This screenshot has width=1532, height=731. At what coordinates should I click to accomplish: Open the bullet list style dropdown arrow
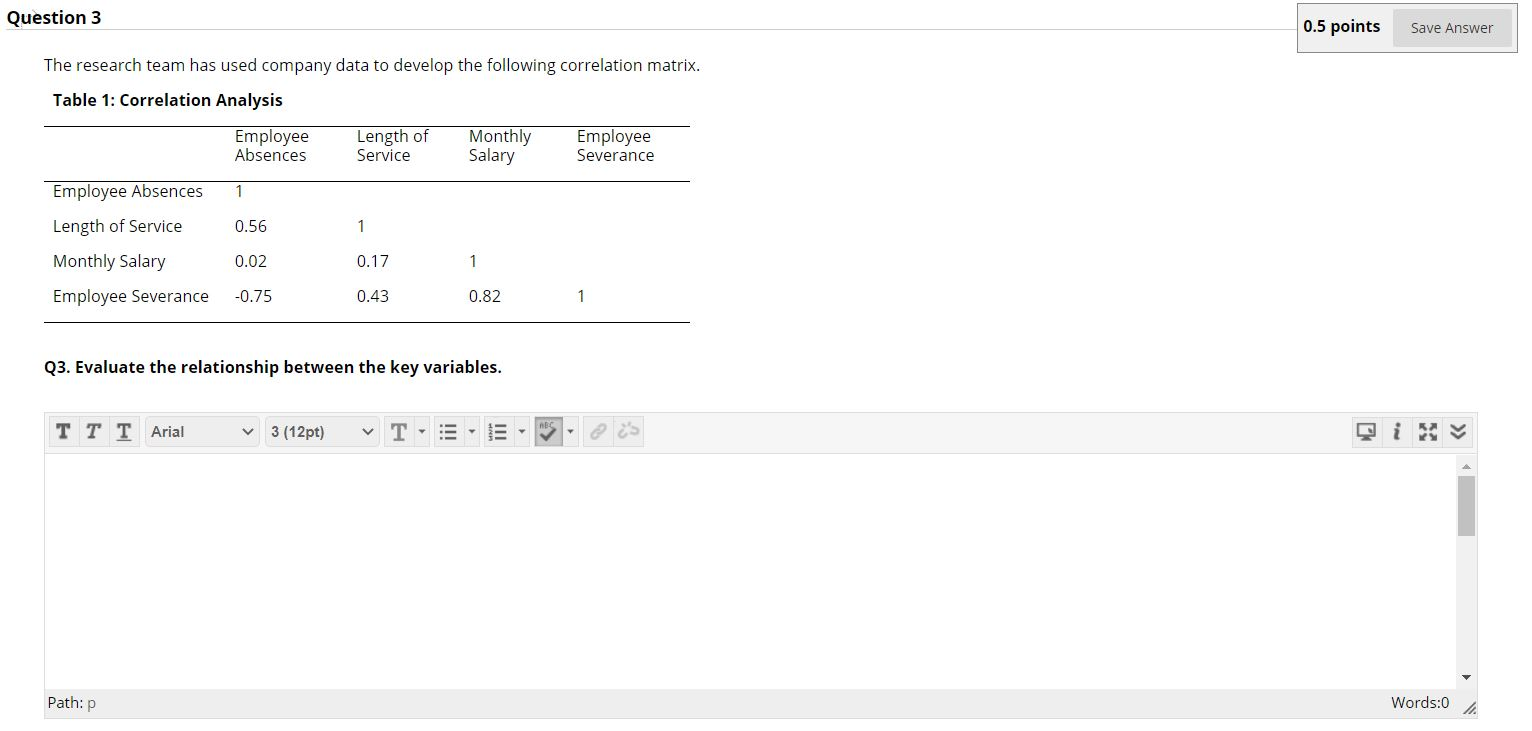coord(472,432)
